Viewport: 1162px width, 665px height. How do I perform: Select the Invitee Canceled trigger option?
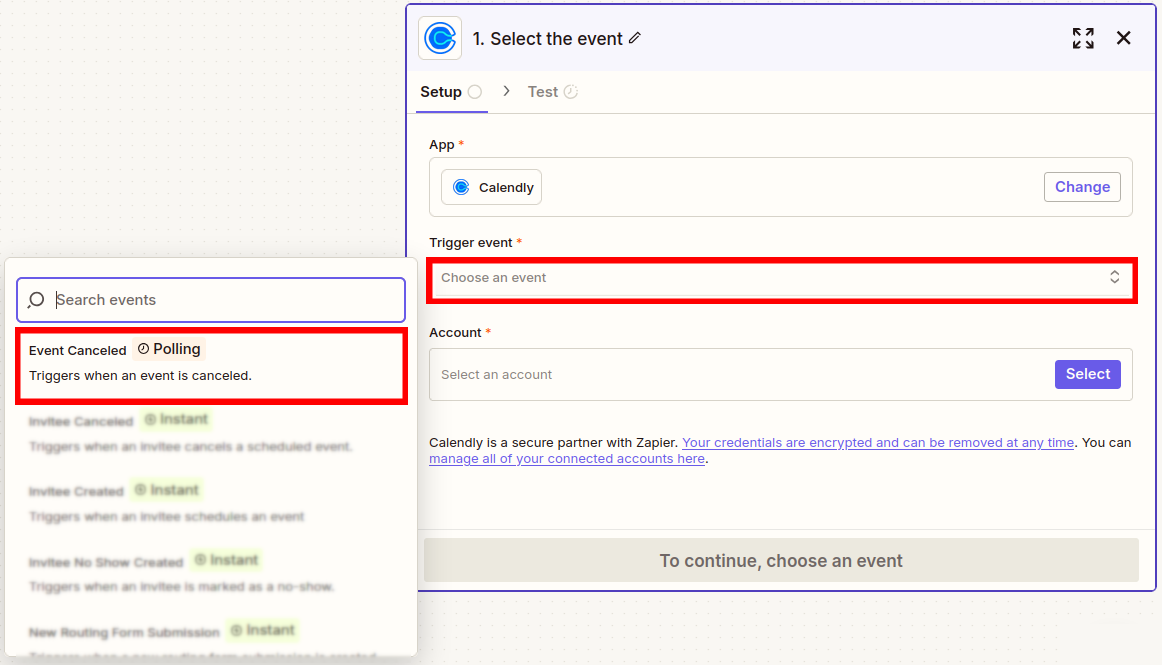(x=211, y=433)
